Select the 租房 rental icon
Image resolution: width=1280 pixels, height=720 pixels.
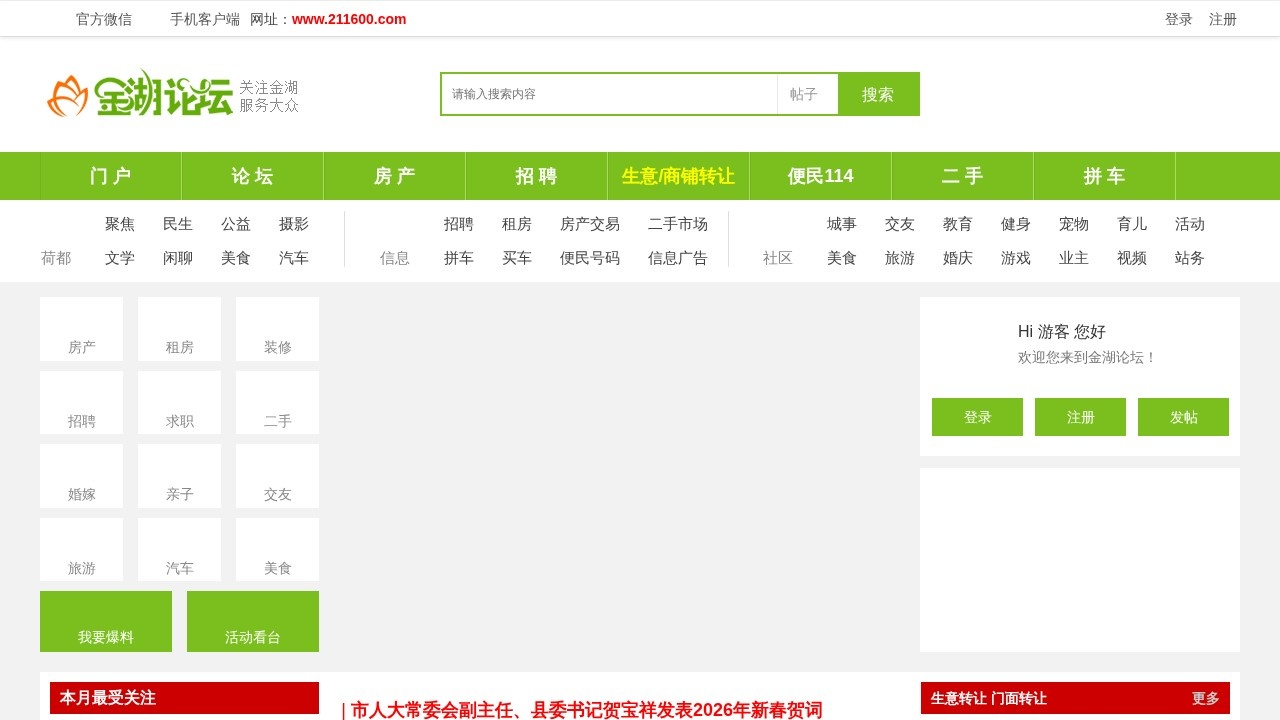179,329
